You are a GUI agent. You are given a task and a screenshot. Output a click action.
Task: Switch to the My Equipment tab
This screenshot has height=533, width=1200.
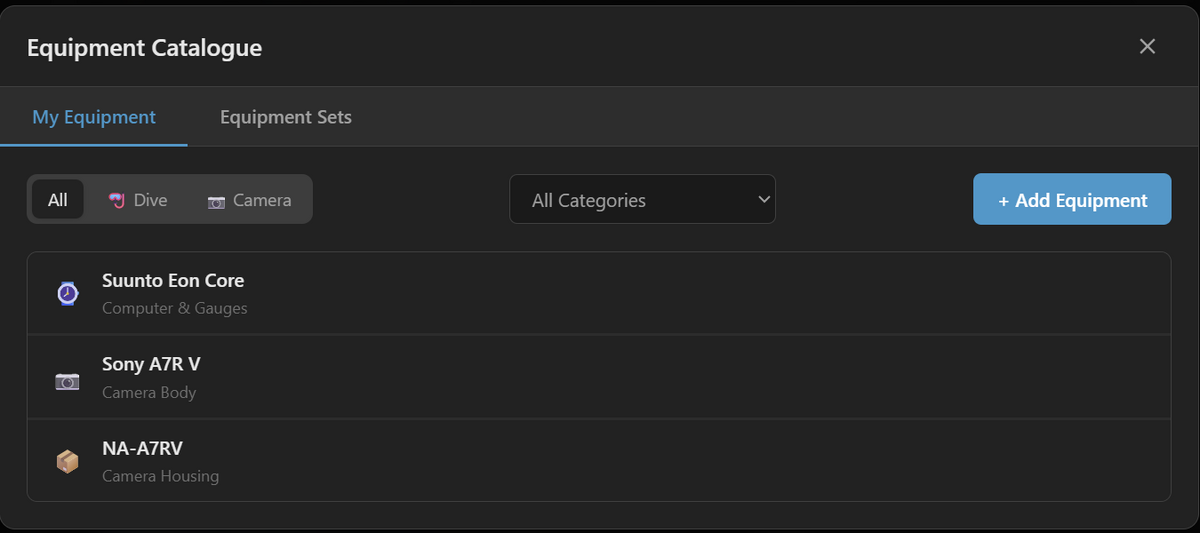tap(94, 117)
